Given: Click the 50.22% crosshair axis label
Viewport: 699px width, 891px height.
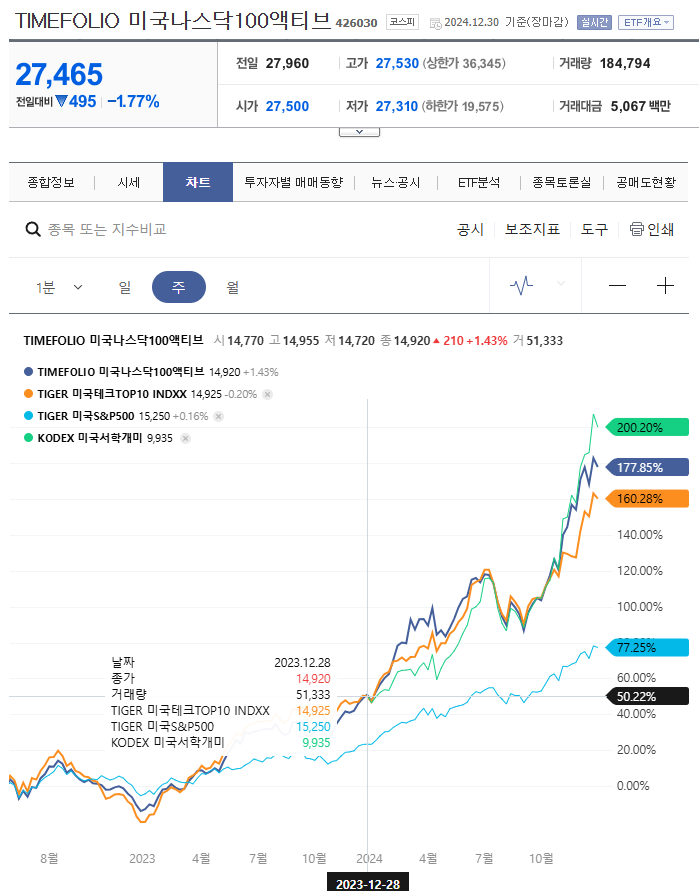Looking at the screenshot, I should click(x=647, y=697).
